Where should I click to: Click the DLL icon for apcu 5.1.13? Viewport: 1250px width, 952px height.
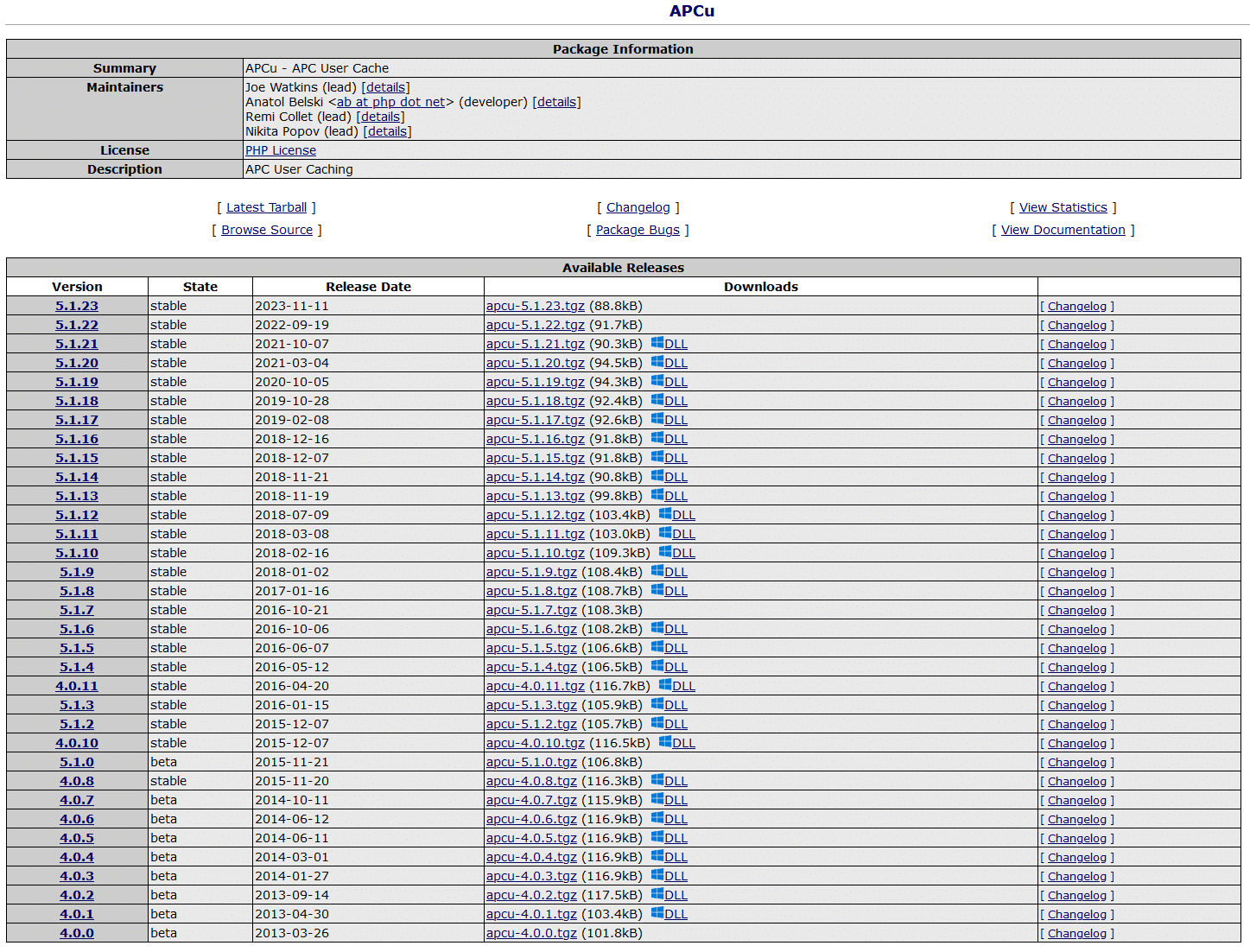pyautogui.click(x=669, y=496)
